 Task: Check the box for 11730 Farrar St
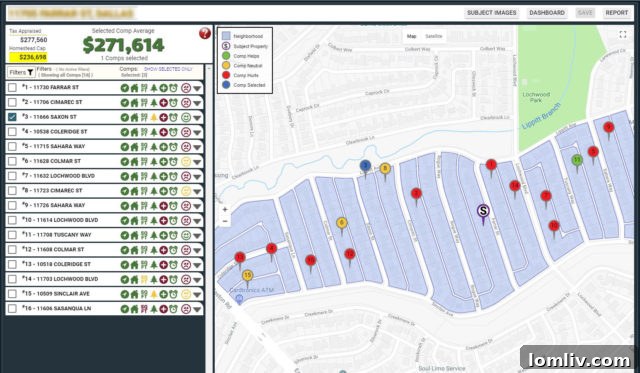13,88
